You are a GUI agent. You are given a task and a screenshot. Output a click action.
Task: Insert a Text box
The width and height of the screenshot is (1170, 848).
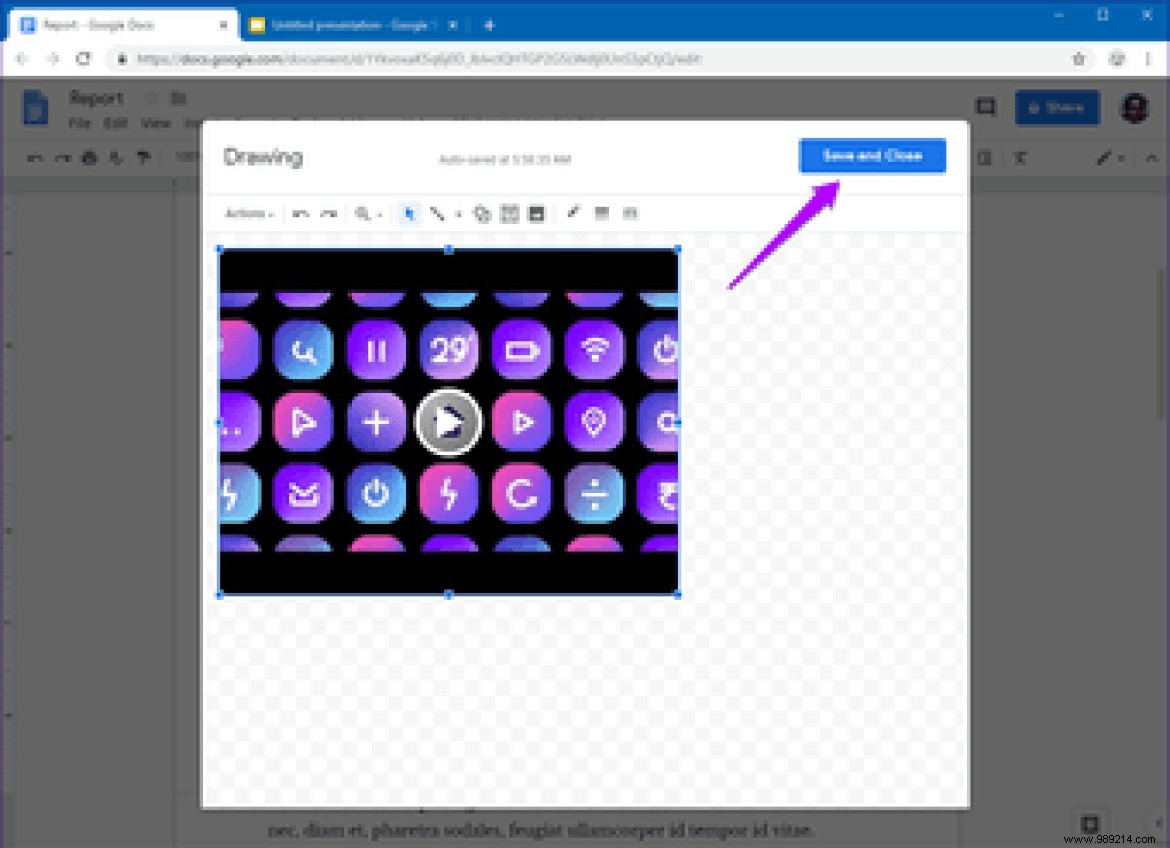pos(509,213)
